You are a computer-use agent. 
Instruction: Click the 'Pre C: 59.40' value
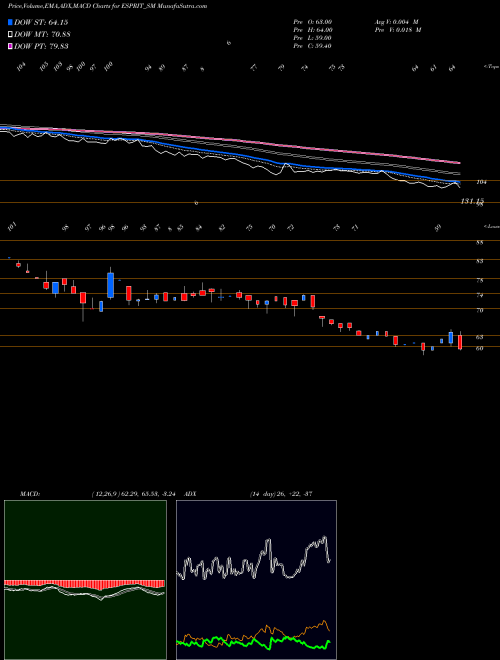point(313,46)
